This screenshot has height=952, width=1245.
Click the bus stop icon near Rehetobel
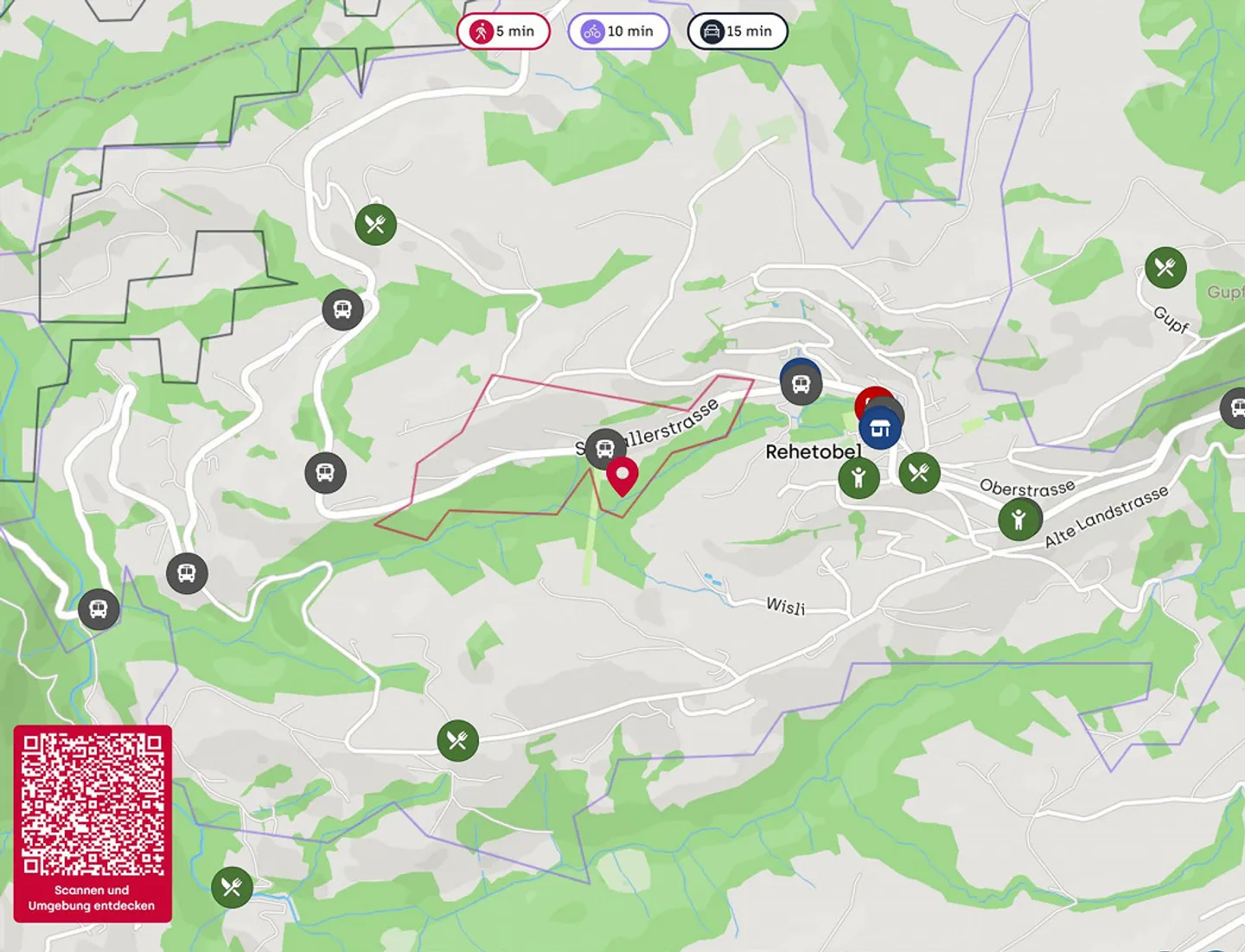coord(801,384)
